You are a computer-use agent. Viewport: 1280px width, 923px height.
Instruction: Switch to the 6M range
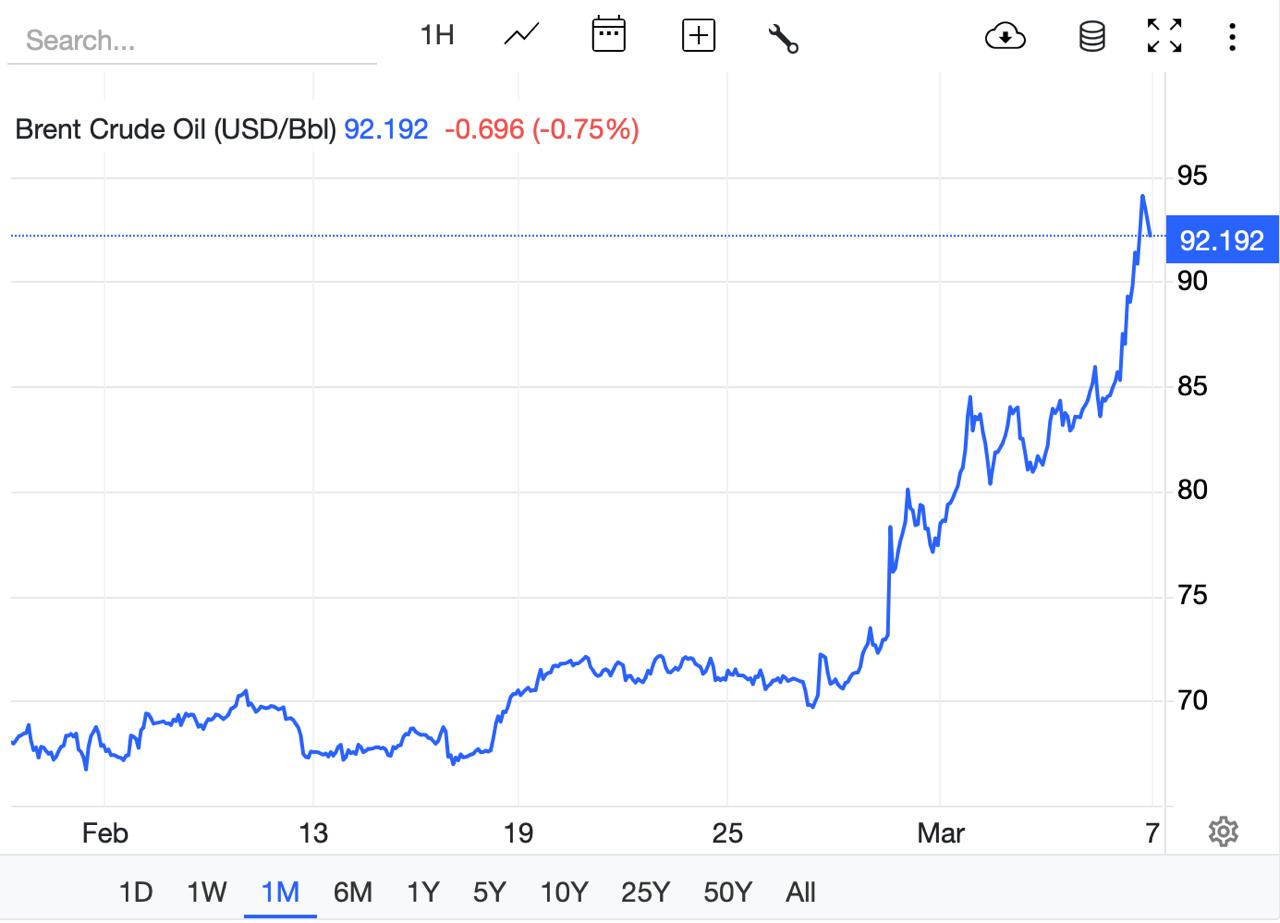click(352, 891)
